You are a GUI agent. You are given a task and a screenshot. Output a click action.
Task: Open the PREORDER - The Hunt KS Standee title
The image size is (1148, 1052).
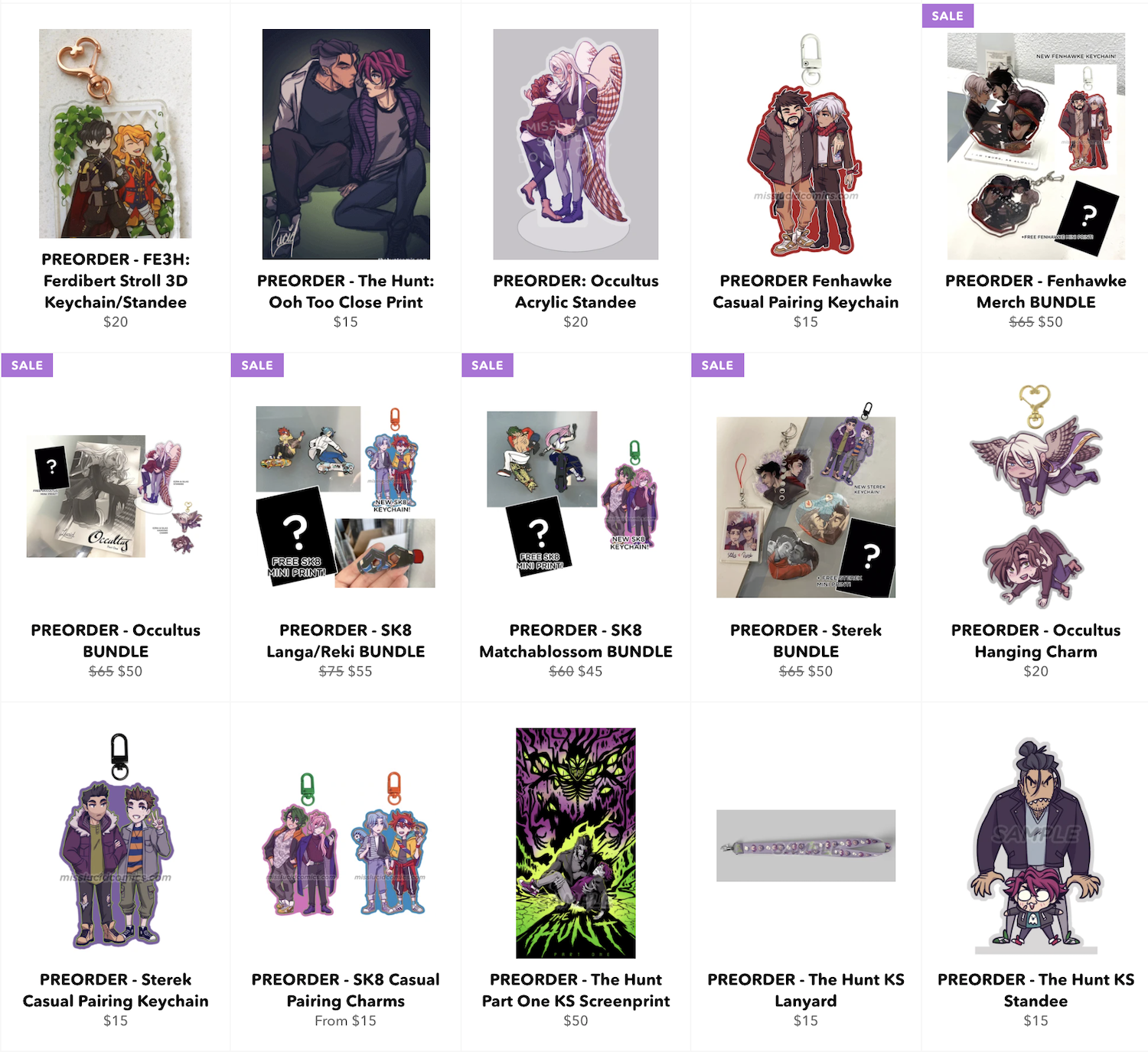click(x=1036, y=990)
